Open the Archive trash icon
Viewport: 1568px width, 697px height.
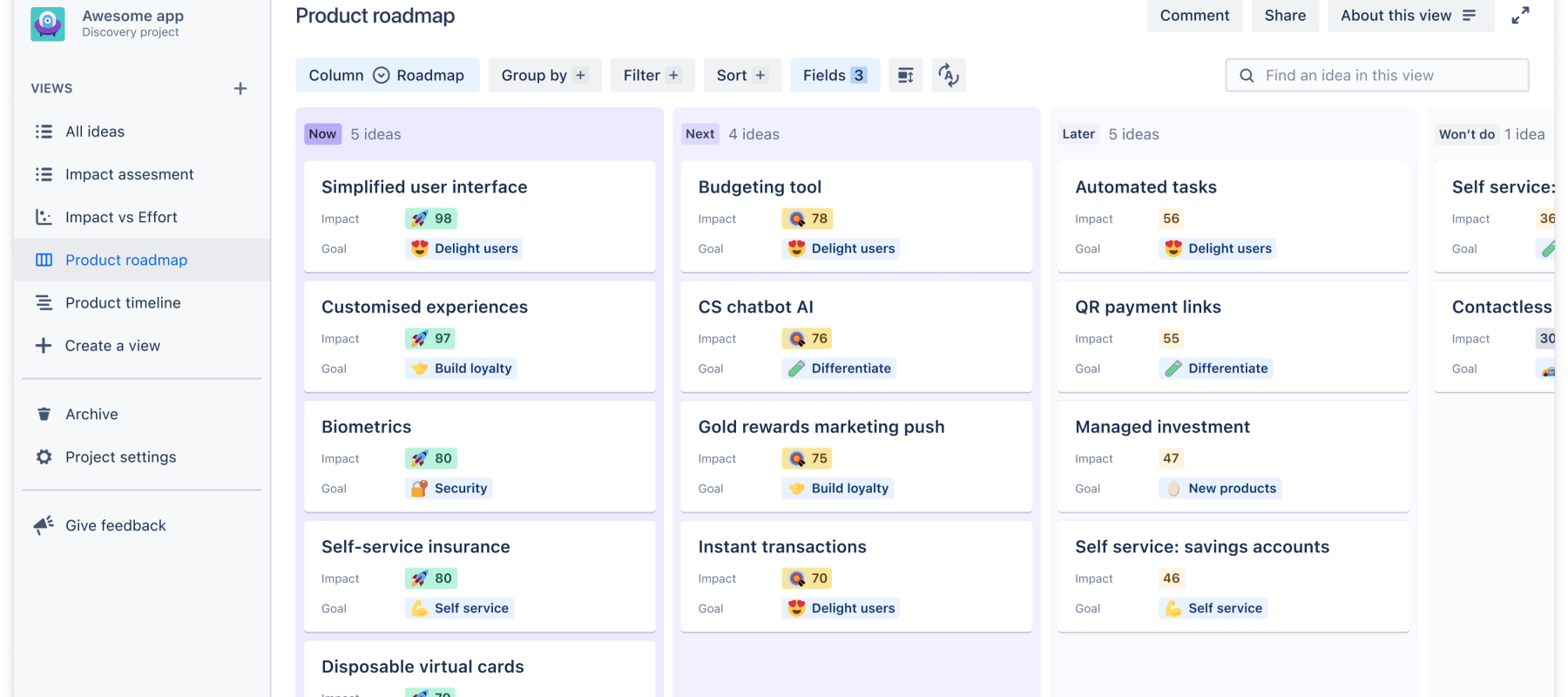(44, 414)
